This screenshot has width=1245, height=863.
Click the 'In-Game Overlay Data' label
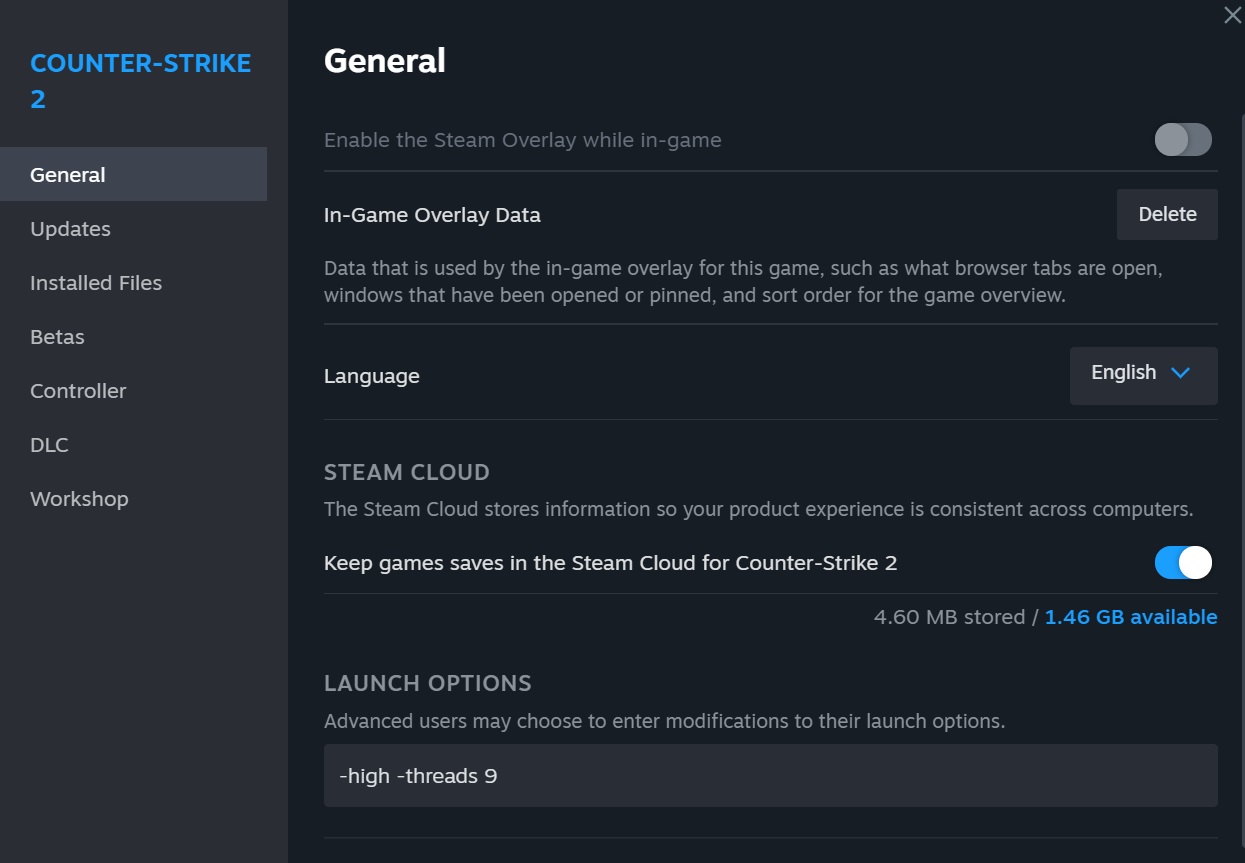[432, 215]
